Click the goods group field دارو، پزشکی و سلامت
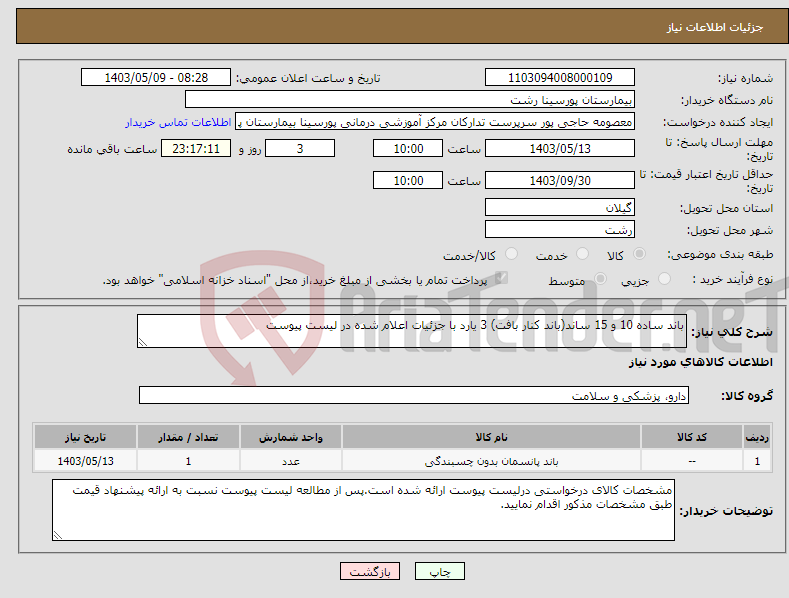The width and height of the screenshot is (789, 598). [414, 395]
